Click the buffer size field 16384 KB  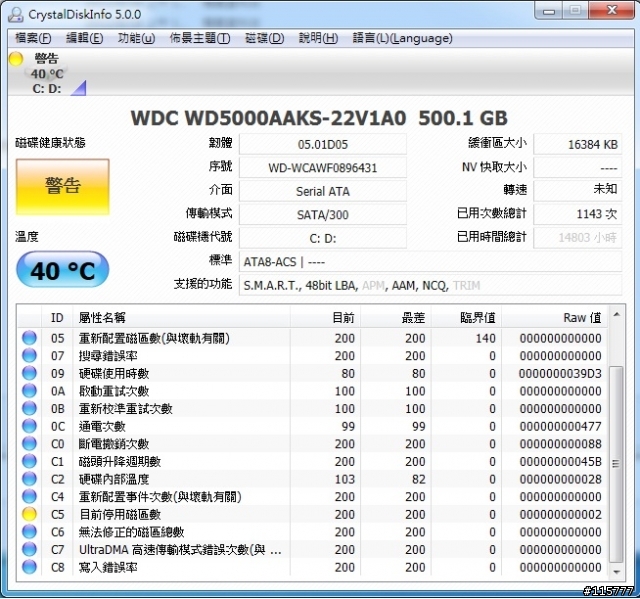578,144
